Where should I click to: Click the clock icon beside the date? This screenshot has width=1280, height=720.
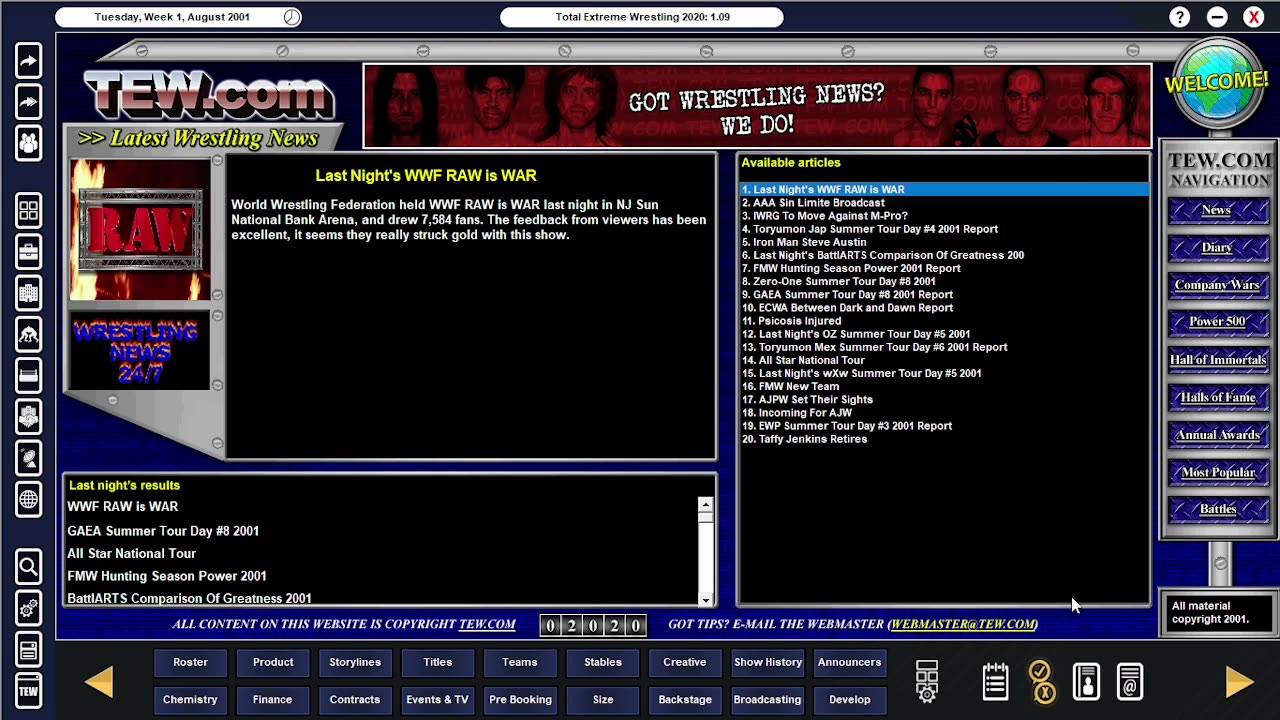[291, 17]
